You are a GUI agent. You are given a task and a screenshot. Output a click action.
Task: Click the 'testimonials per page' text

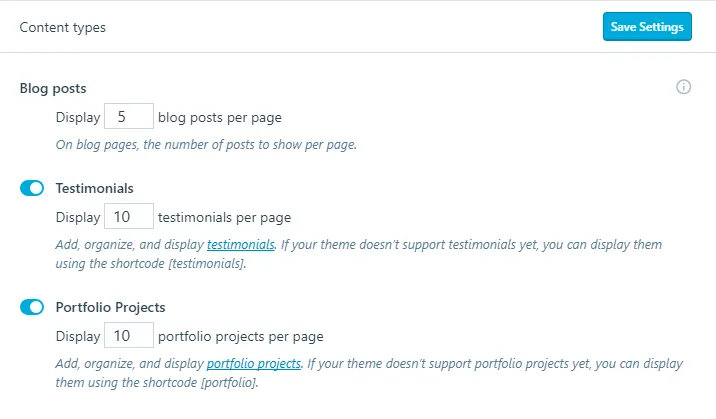[224, 218]
